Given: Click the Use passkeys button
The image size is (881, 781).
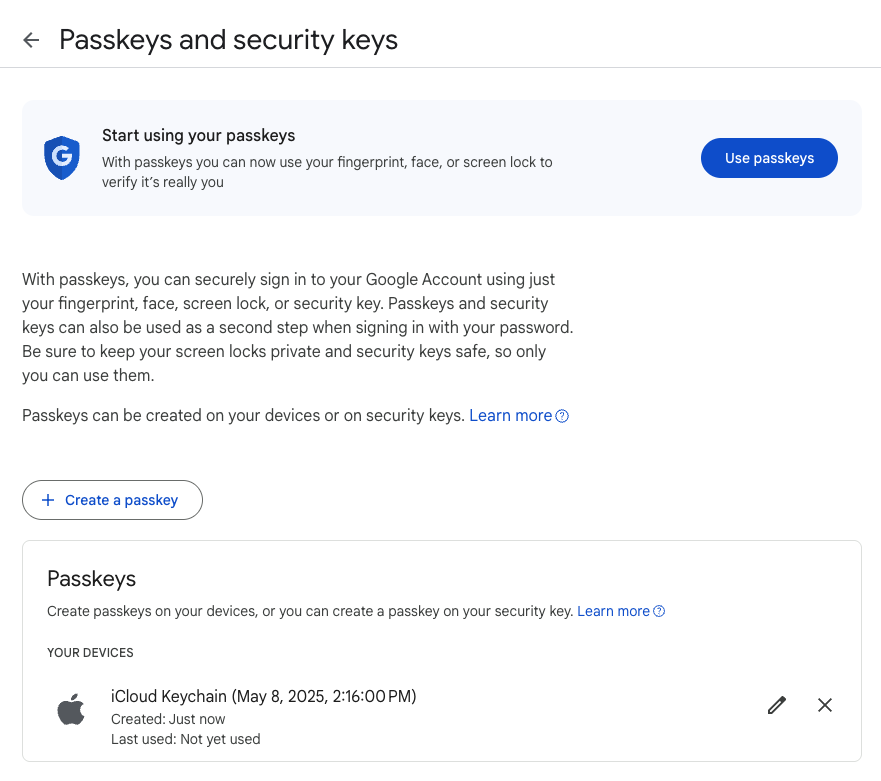Looking at the screenshot, I should (x=769, y=158).
